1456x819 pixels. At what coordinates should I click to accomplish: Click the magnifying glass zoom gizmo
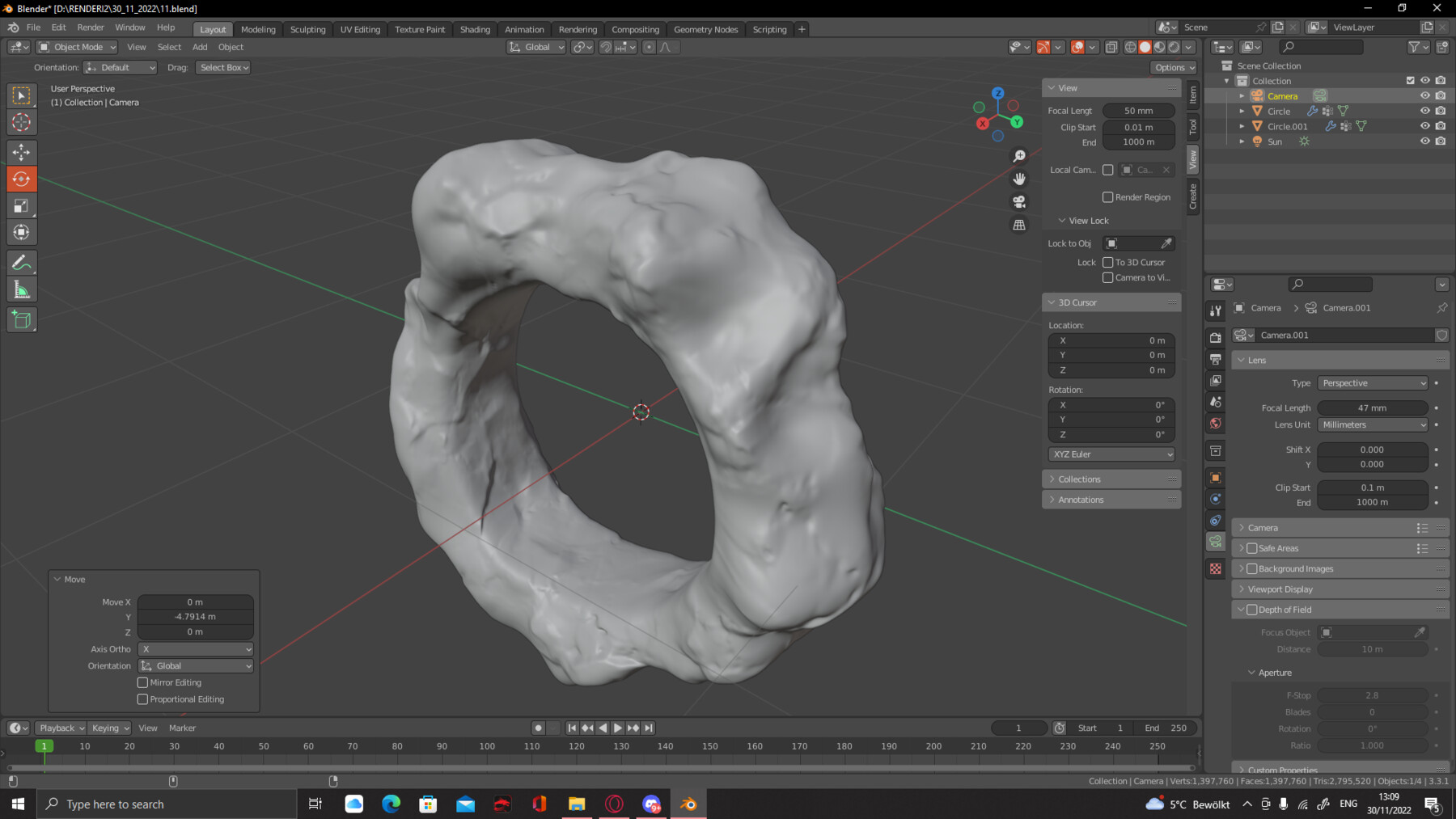[x=1019, y=155]
